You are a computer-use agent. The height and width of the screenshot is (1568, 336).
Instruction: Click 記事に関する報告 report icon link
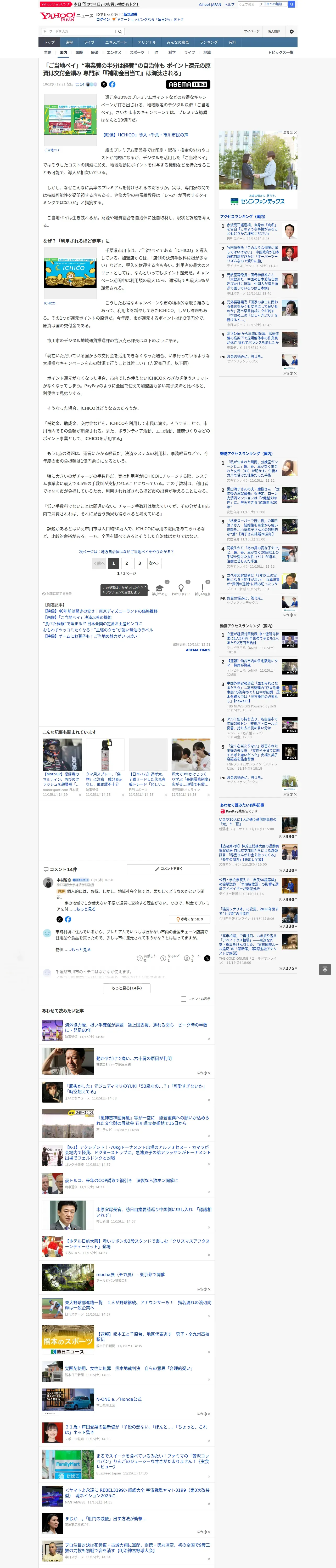[x=57, y=593]
